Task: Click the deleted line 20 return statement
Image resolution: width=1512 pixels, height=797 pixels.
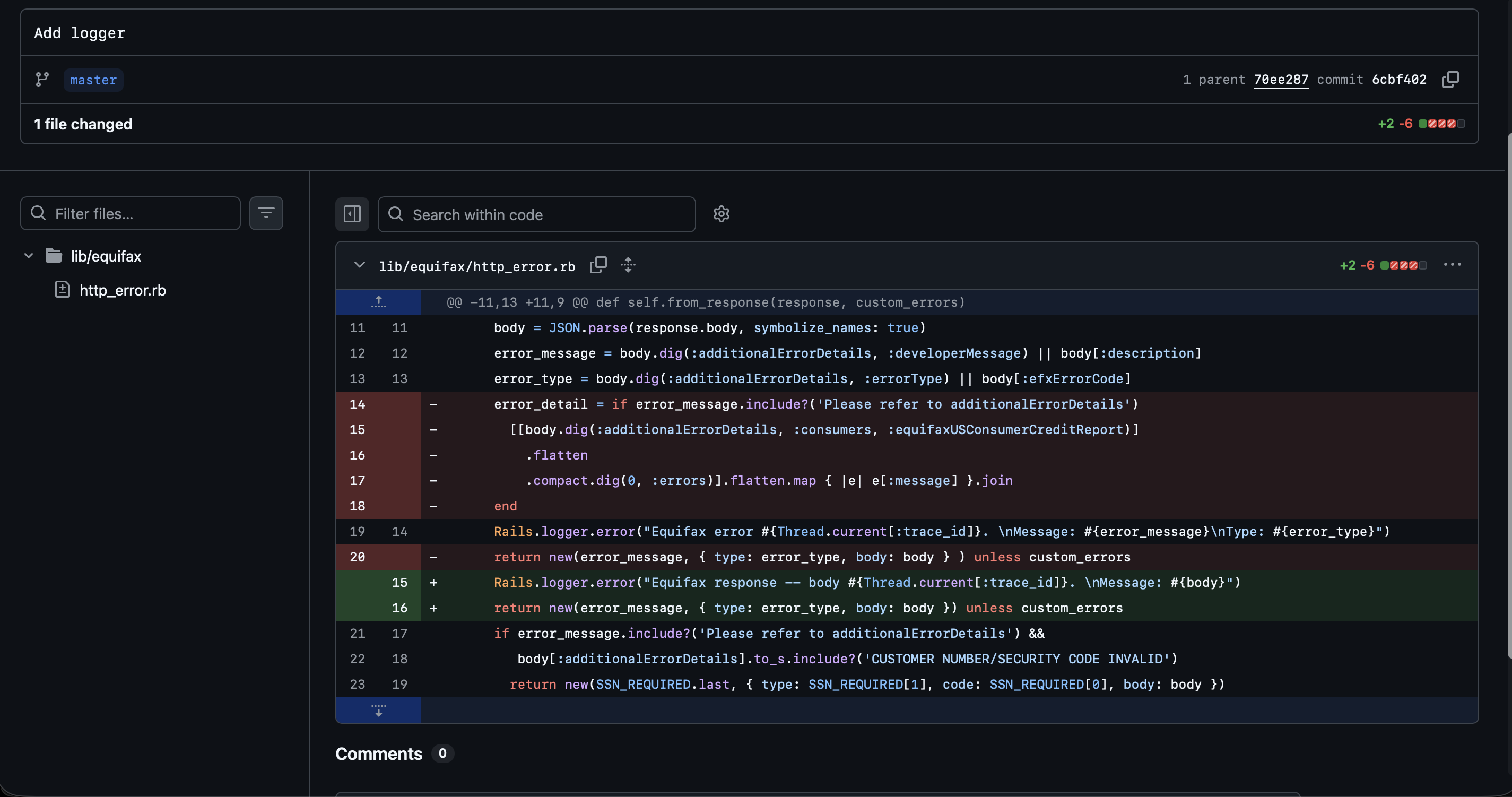Action: tap(812, 557)
